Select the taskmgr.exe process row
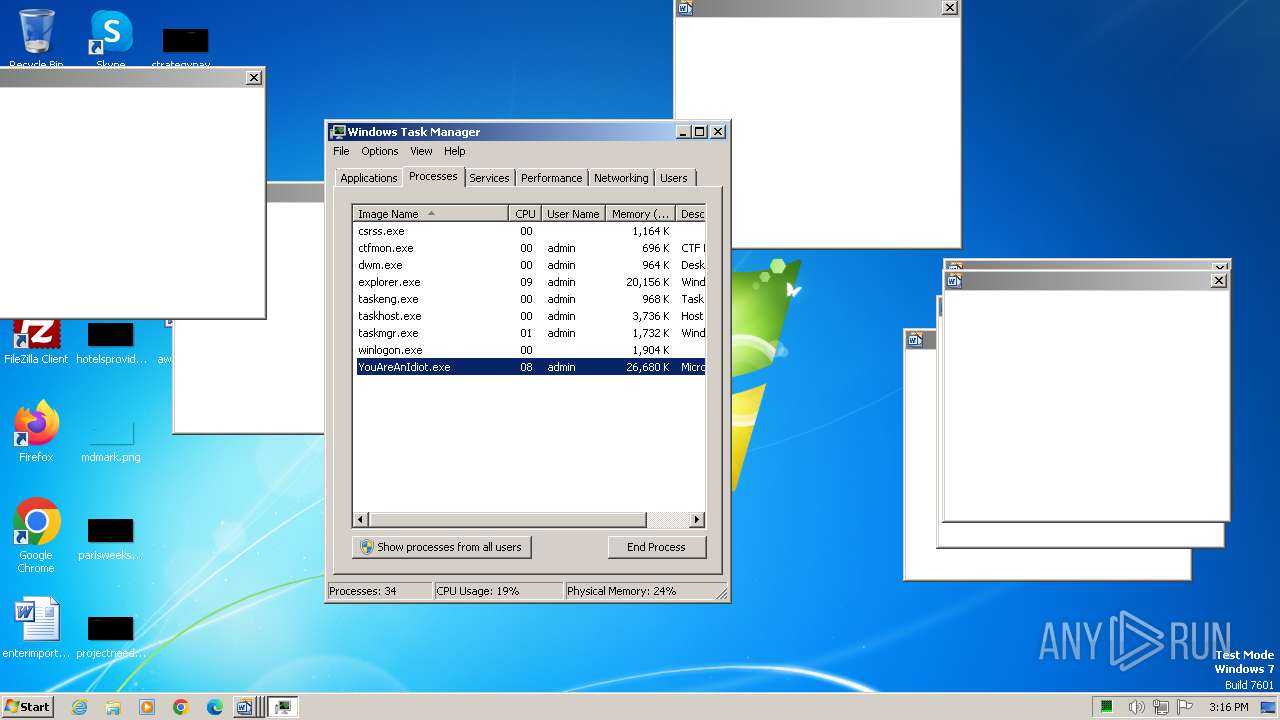The height and width of the screenshot is (720, 1280). [530, 333]
